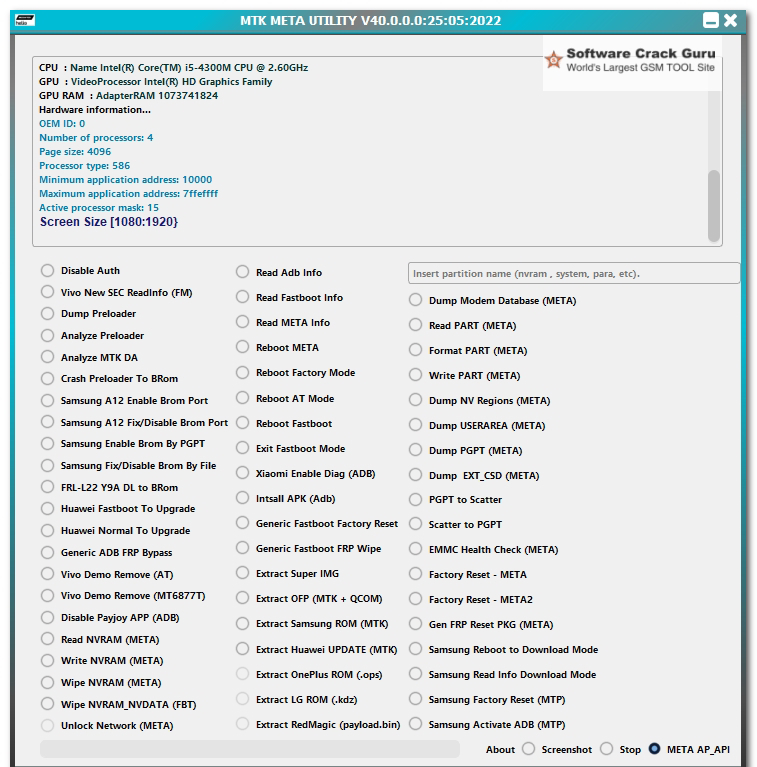Choose Reboot AT Mode option

pos(243,398)
